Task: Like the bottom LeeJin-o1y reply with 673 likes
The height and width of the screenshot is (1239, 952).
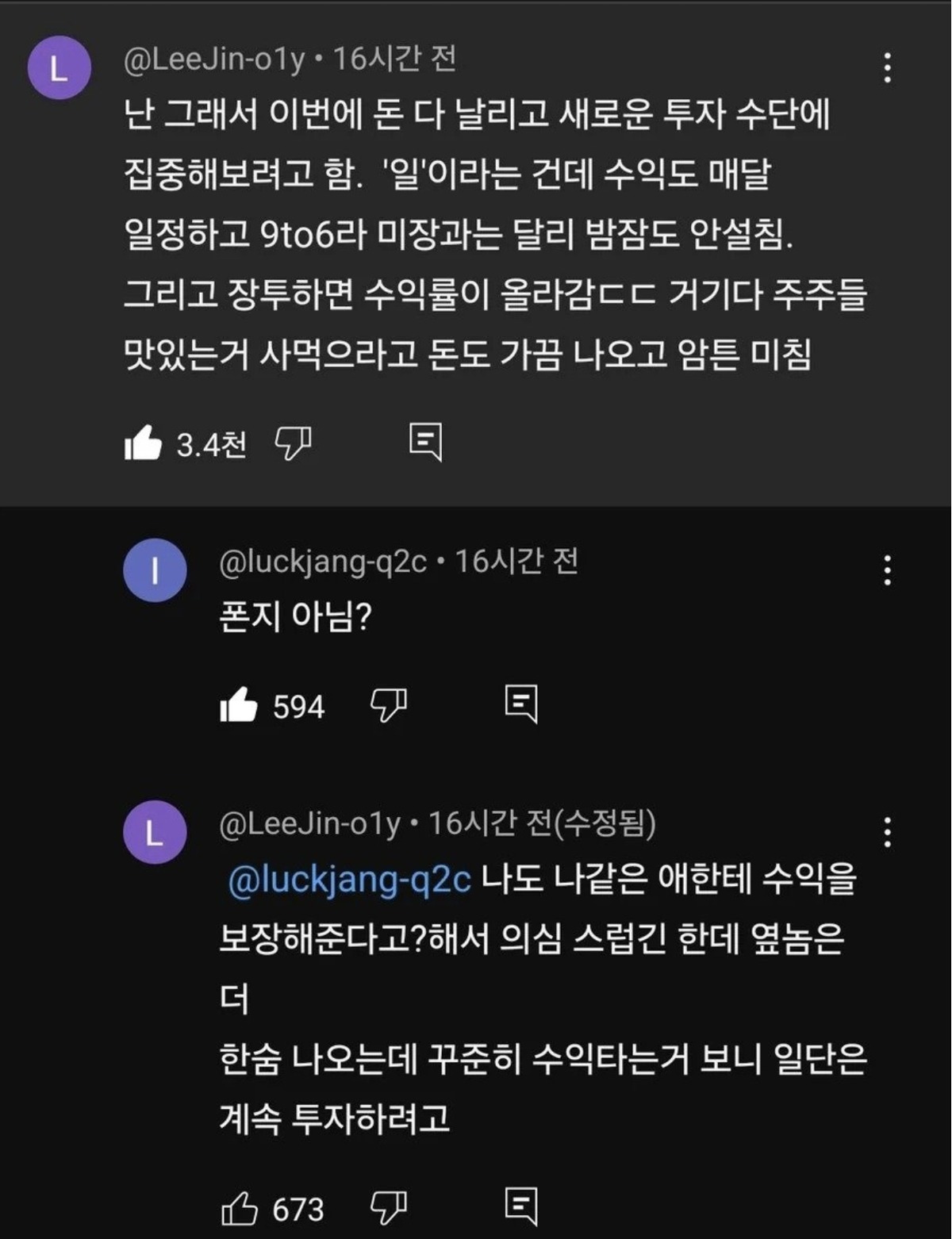Action: click(x=239, y=1208)
